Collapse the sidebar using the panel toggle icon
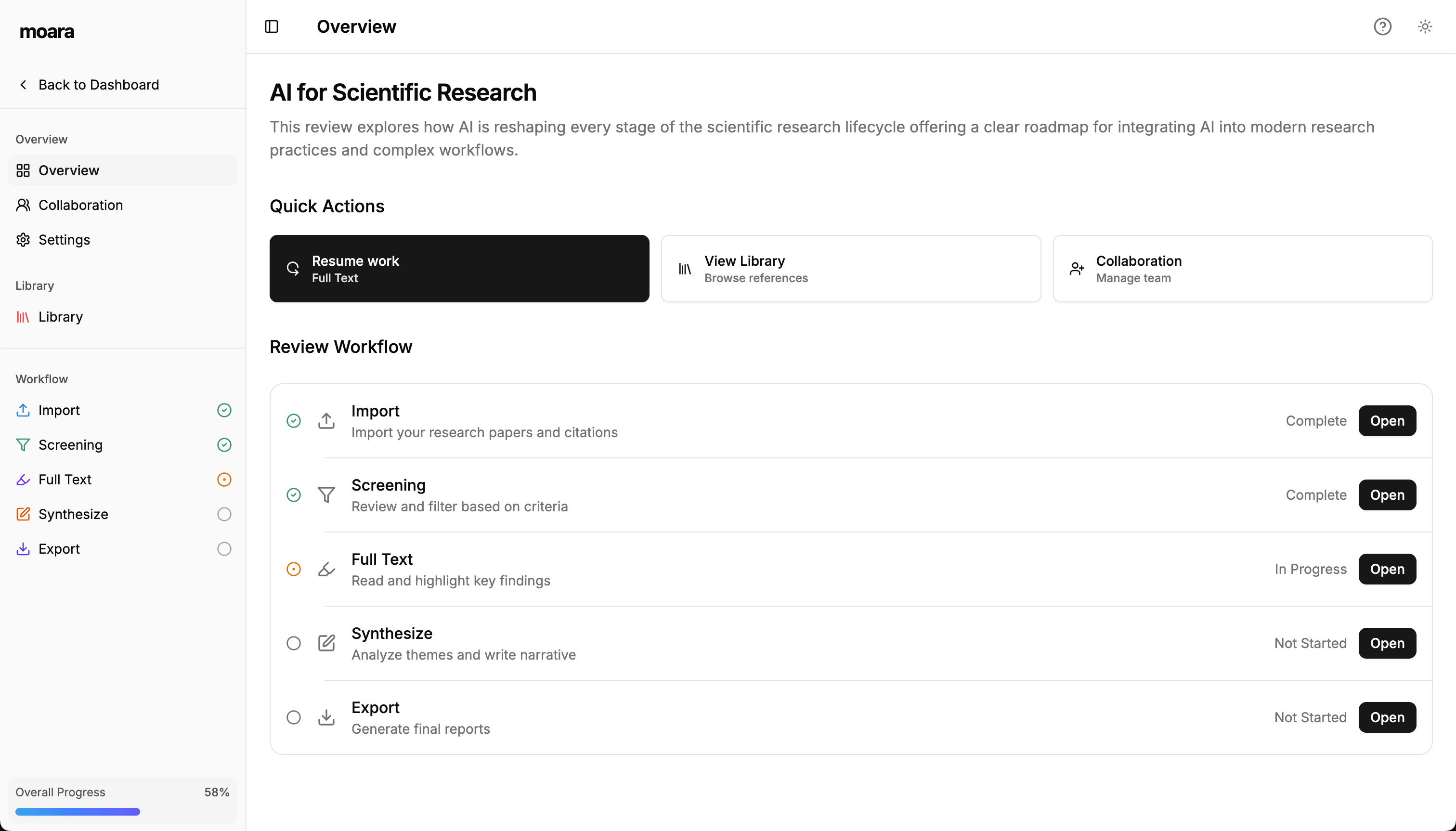The height and width of the screenshot is (831, 1456). pos(271,26)
